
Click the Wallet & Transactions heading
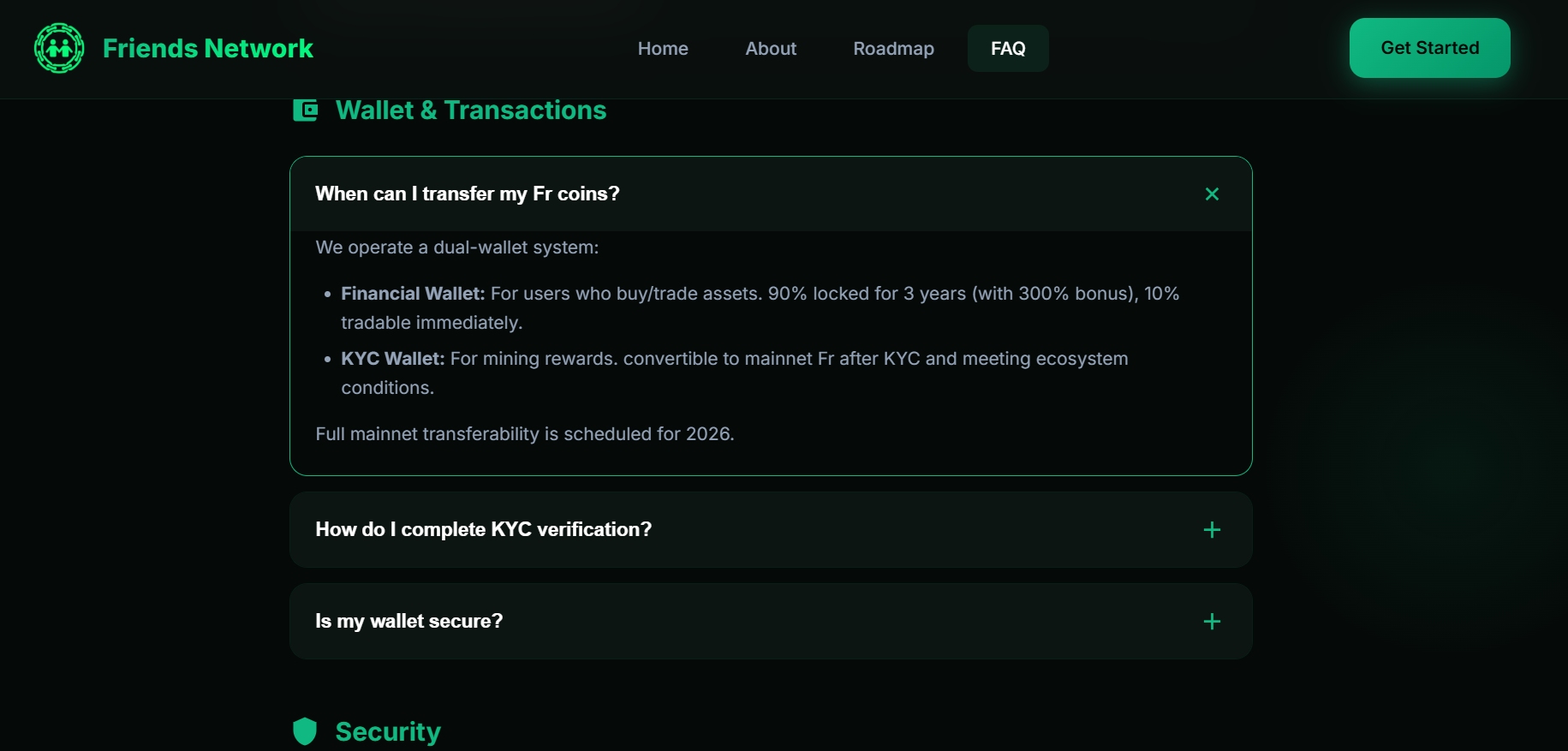coord(471,110)
